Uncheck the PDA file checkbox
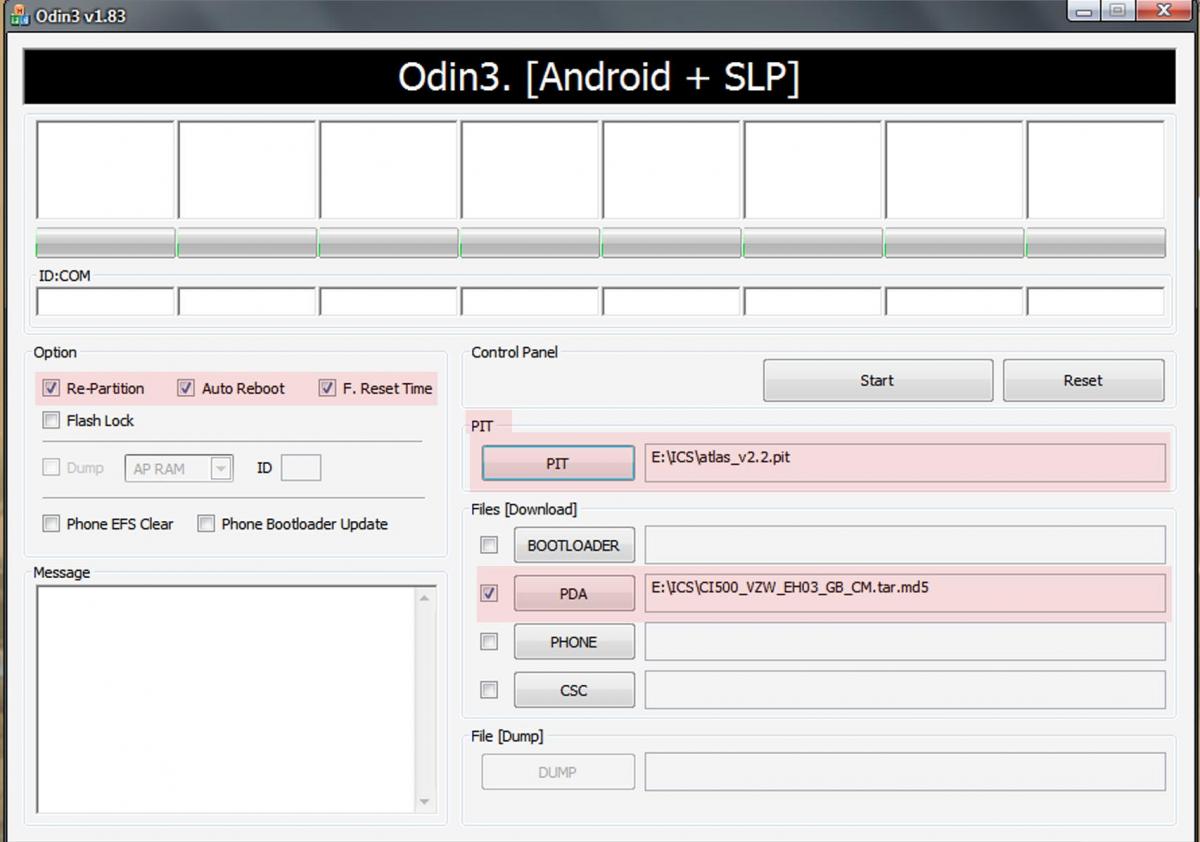This screenshot has width=1200, height=842. tap(489, 593)
